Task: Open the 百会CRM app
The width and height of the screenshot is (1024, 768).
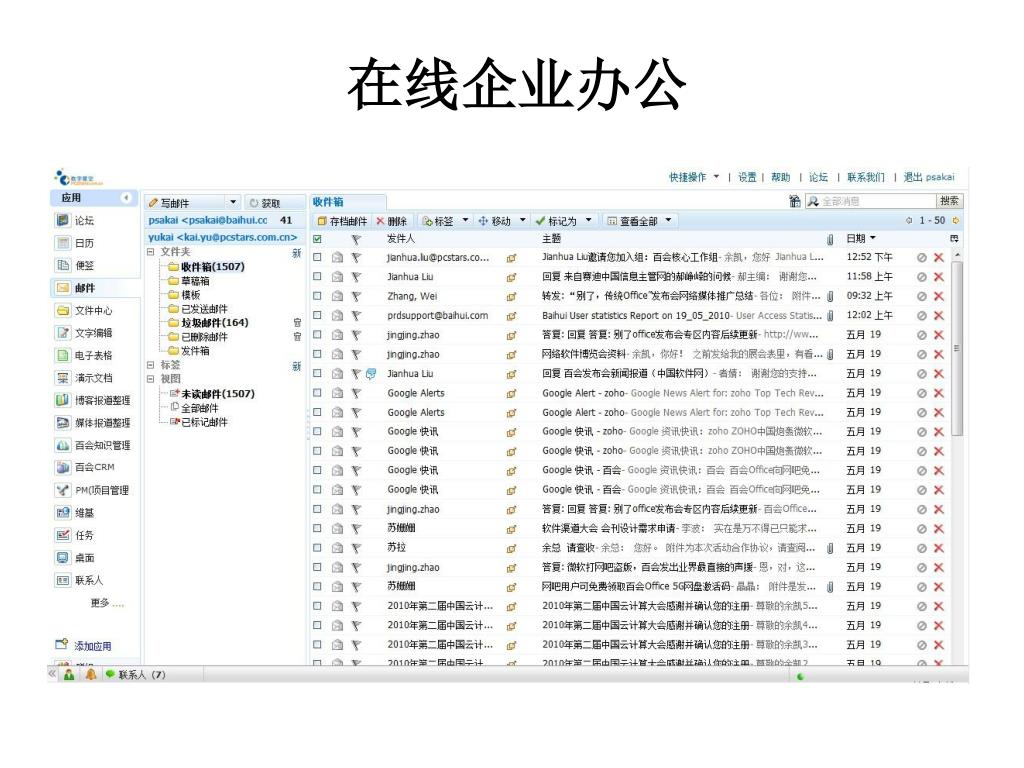Action: [85, 468]
